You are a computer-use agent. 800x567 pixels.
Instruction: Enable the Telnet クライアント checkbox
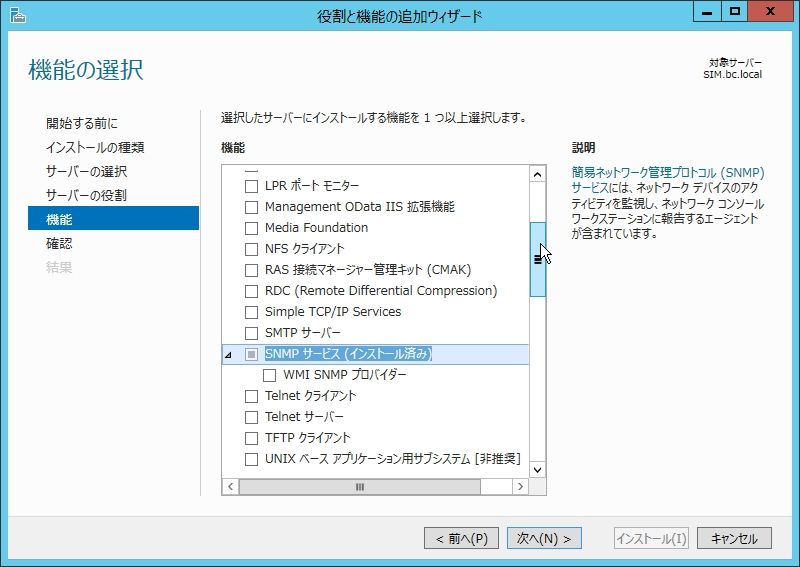click(252, 396)
